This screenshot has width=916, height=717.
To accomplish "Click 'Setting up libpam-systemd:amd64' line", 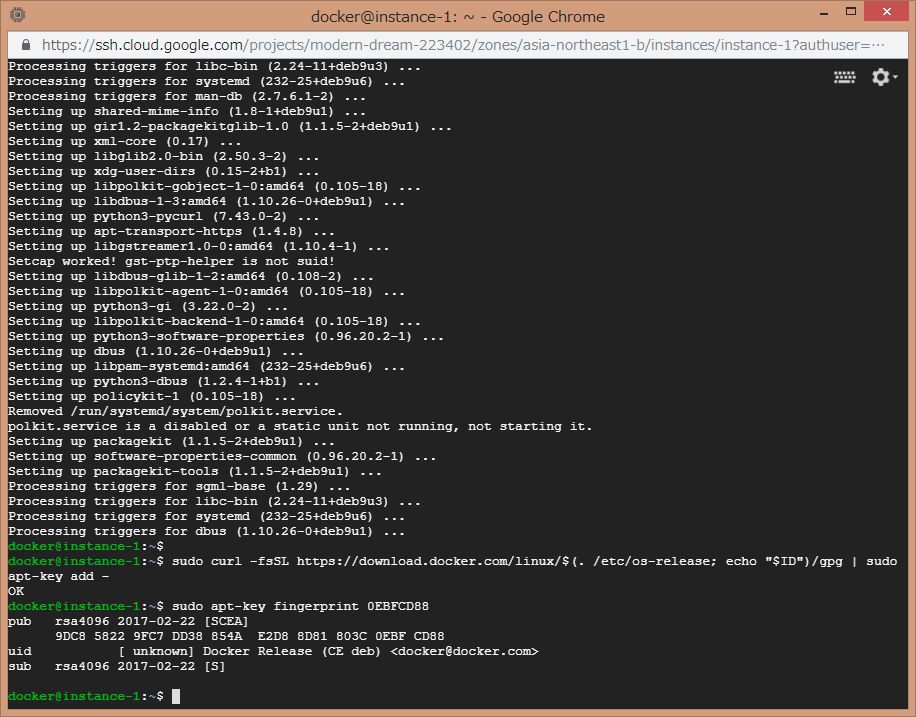I will pos(206,366).
